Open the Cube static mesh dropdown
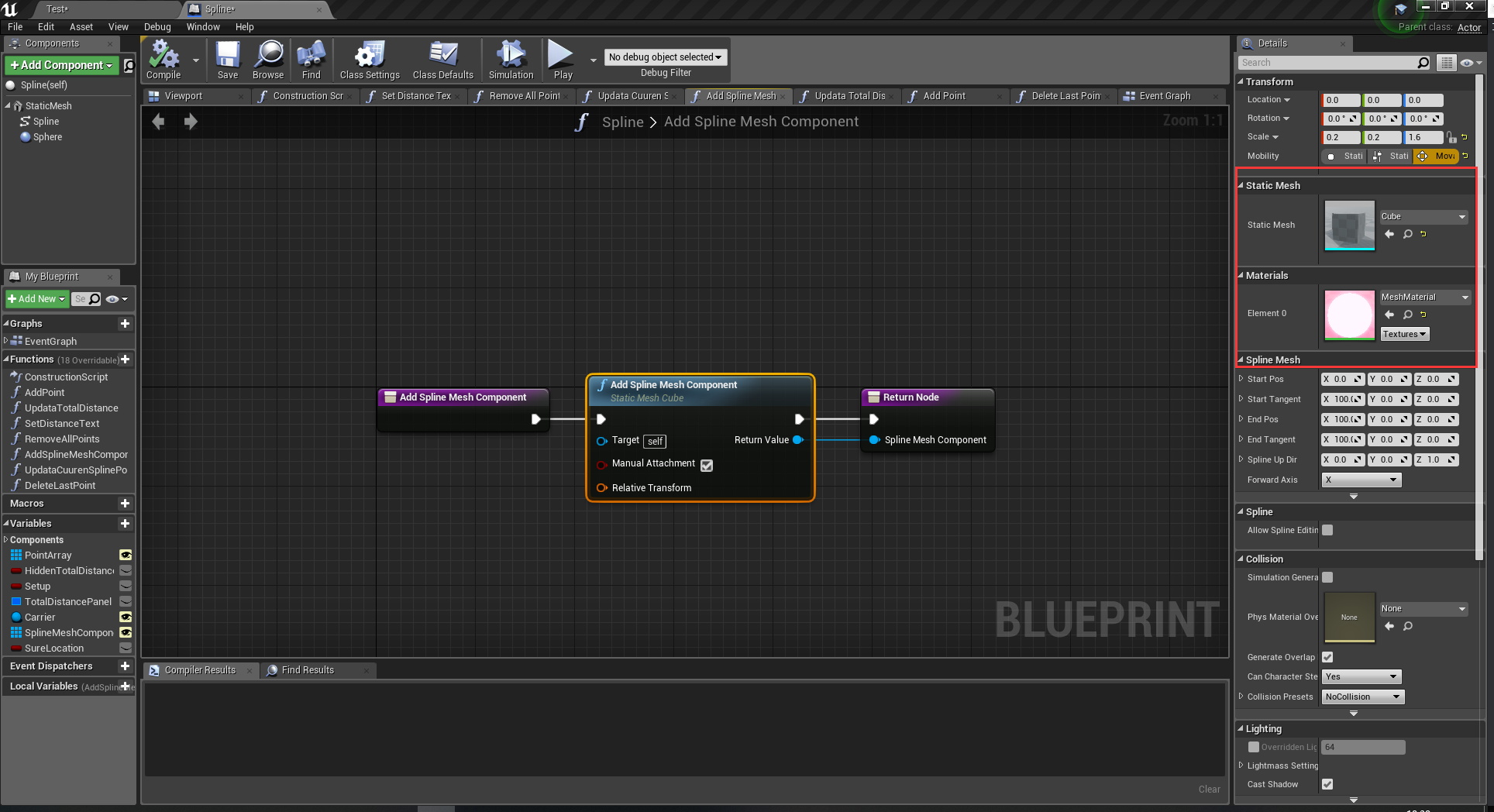Image resolution: width=1494 pixels, height=812 pixels. click(x=1423, y=216)
